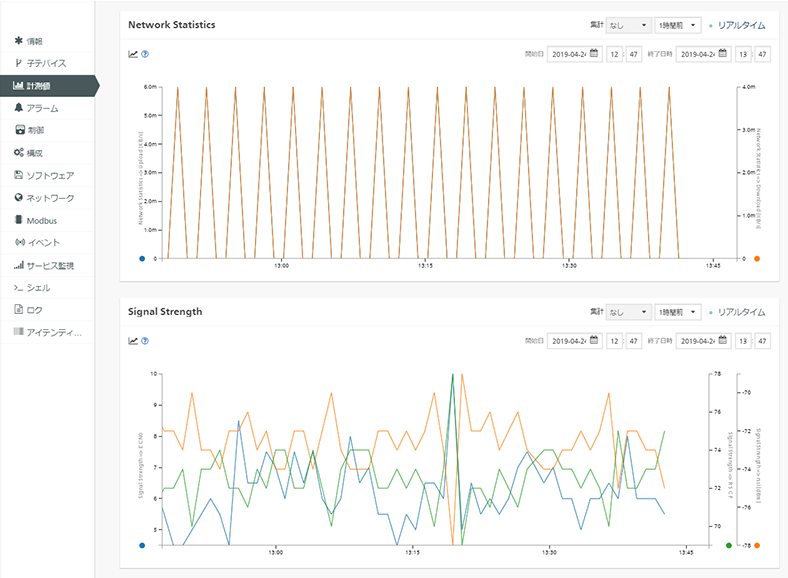Click the green series dot in Signal Strength

coord(729,545)
